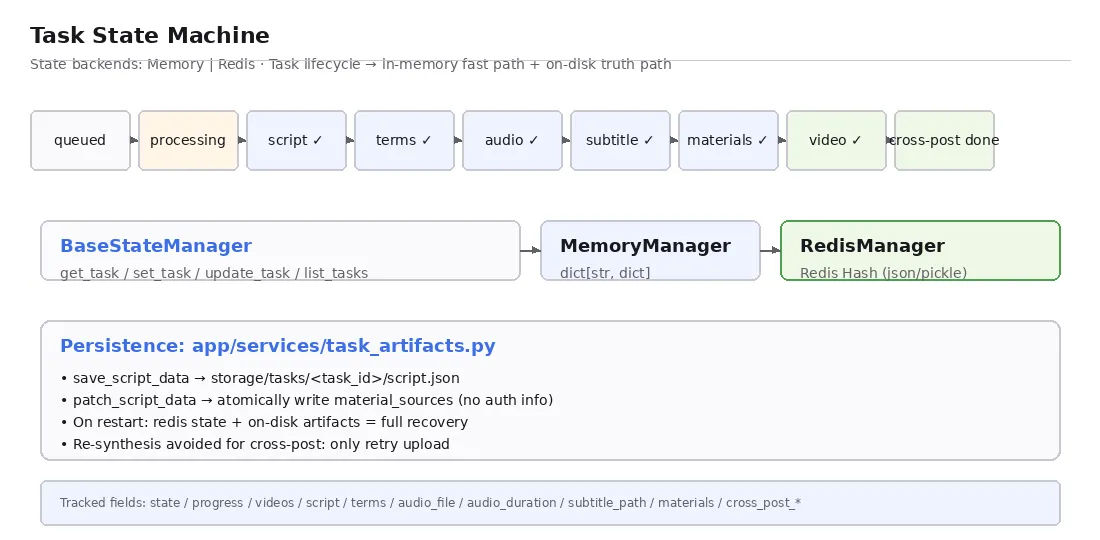The height and width of the screenshot is (540, 1100).
Task: Click the materials ✓ state box
Action: 729,140
